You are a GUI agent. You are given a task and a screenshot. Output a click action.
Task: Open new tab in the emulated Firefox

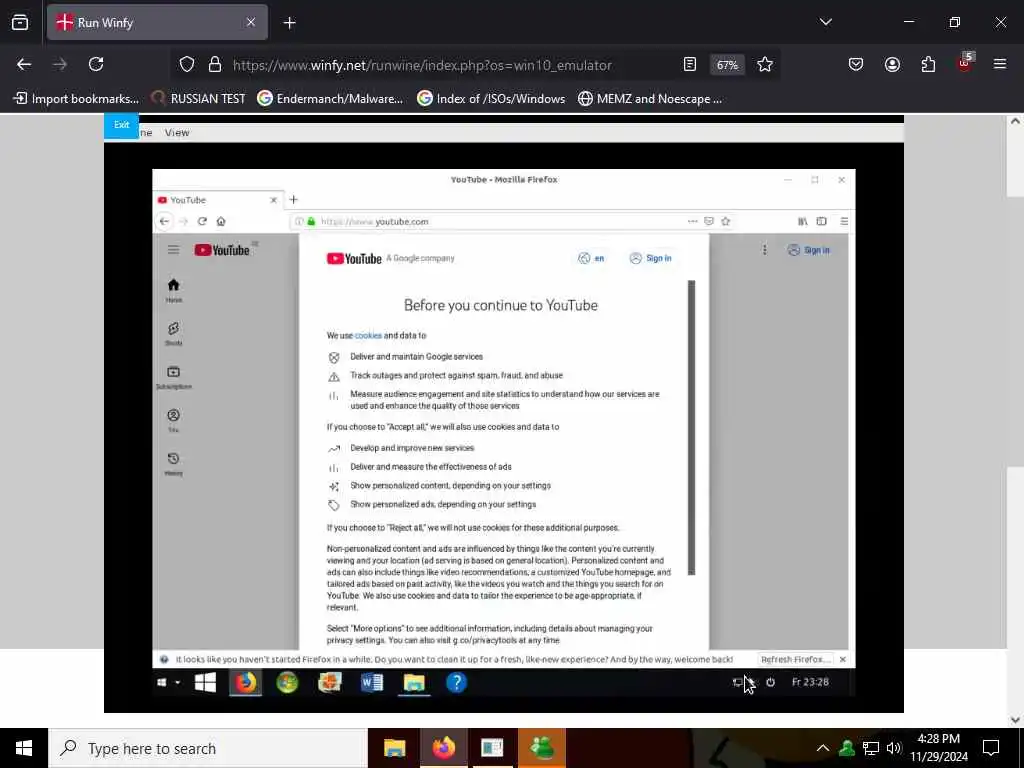tap(293, 199)
